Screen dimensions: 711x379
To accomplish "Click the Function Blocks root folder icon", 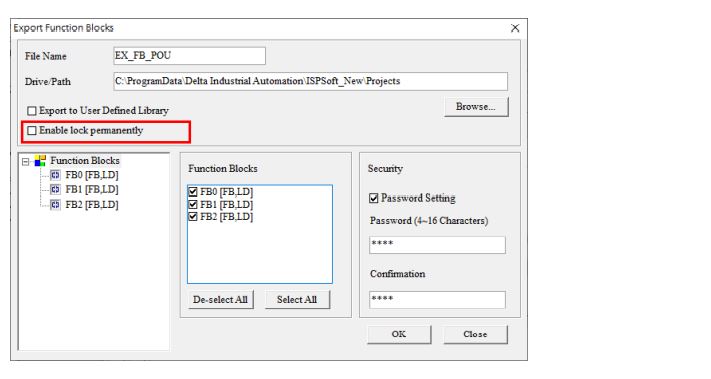I will [40, 160].
